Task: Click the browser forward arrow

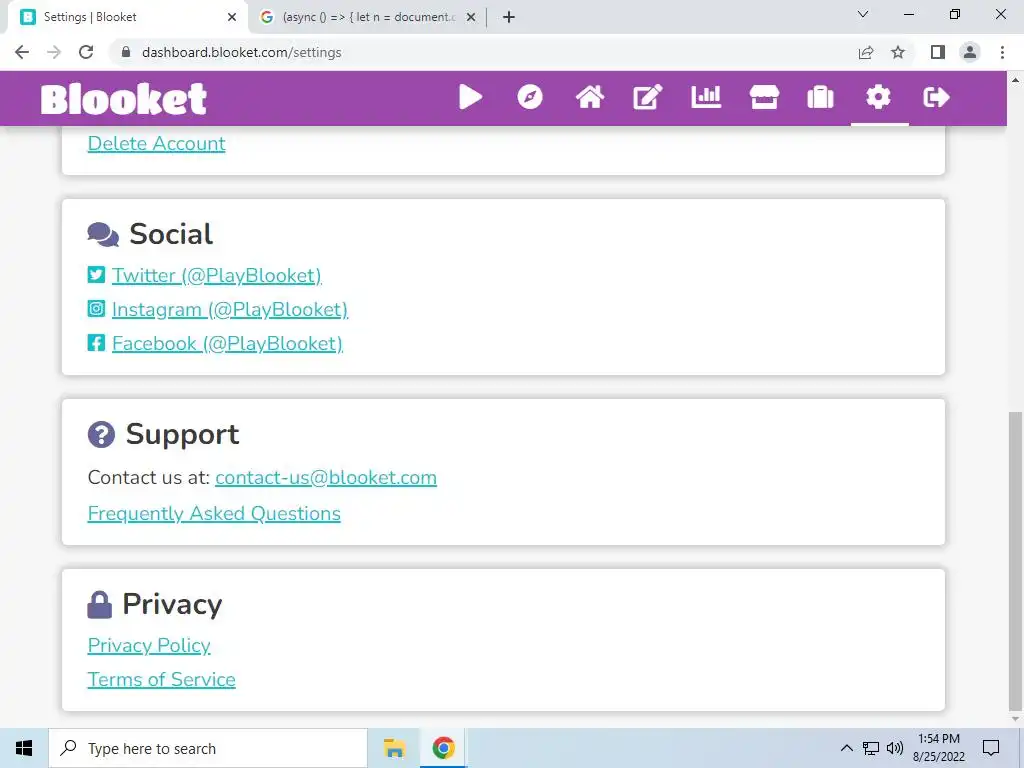Action: click(54, 52)
